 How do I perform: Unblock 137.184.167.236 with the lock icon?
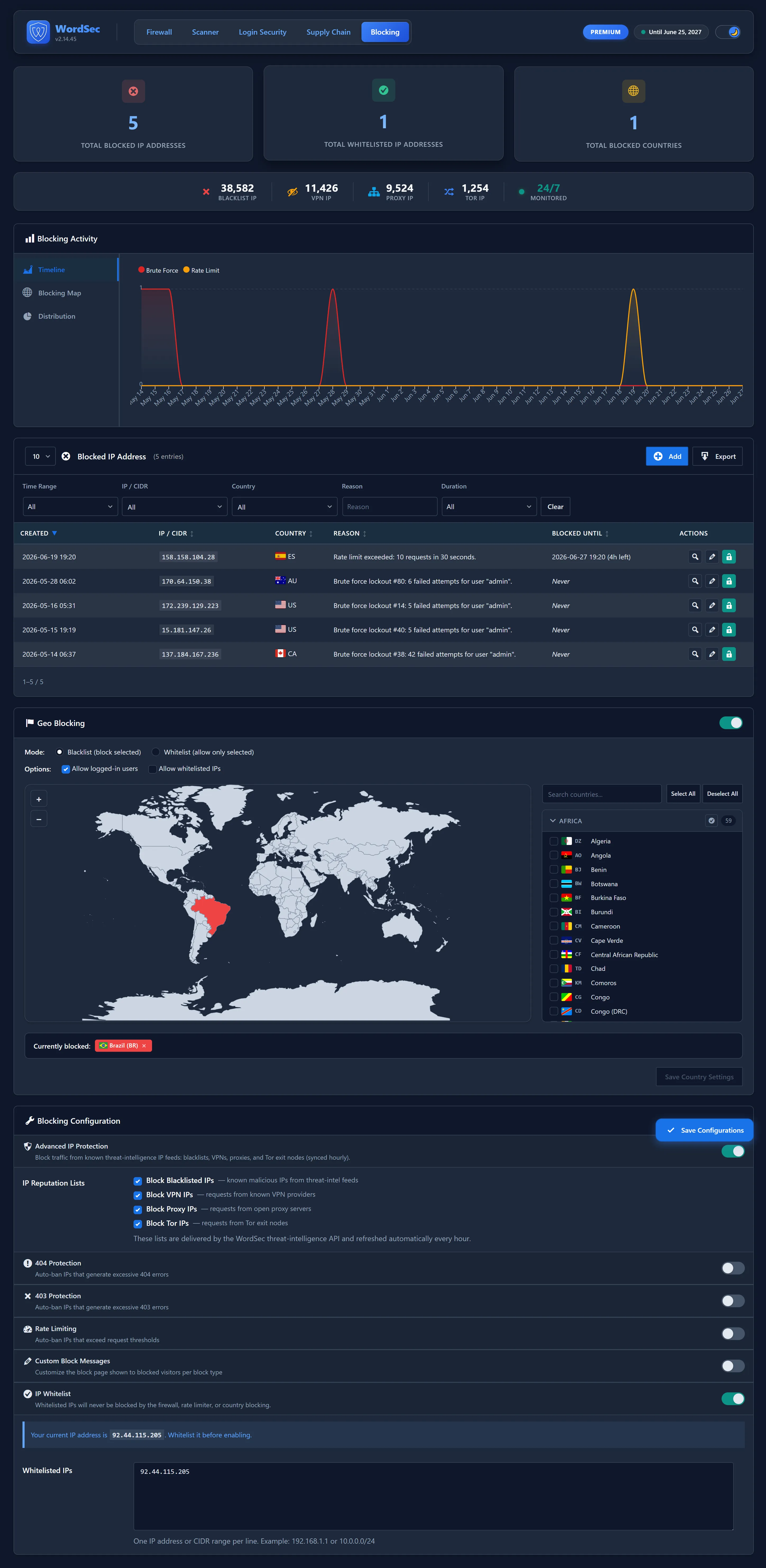pyautogui.click(x=729, y=654)
